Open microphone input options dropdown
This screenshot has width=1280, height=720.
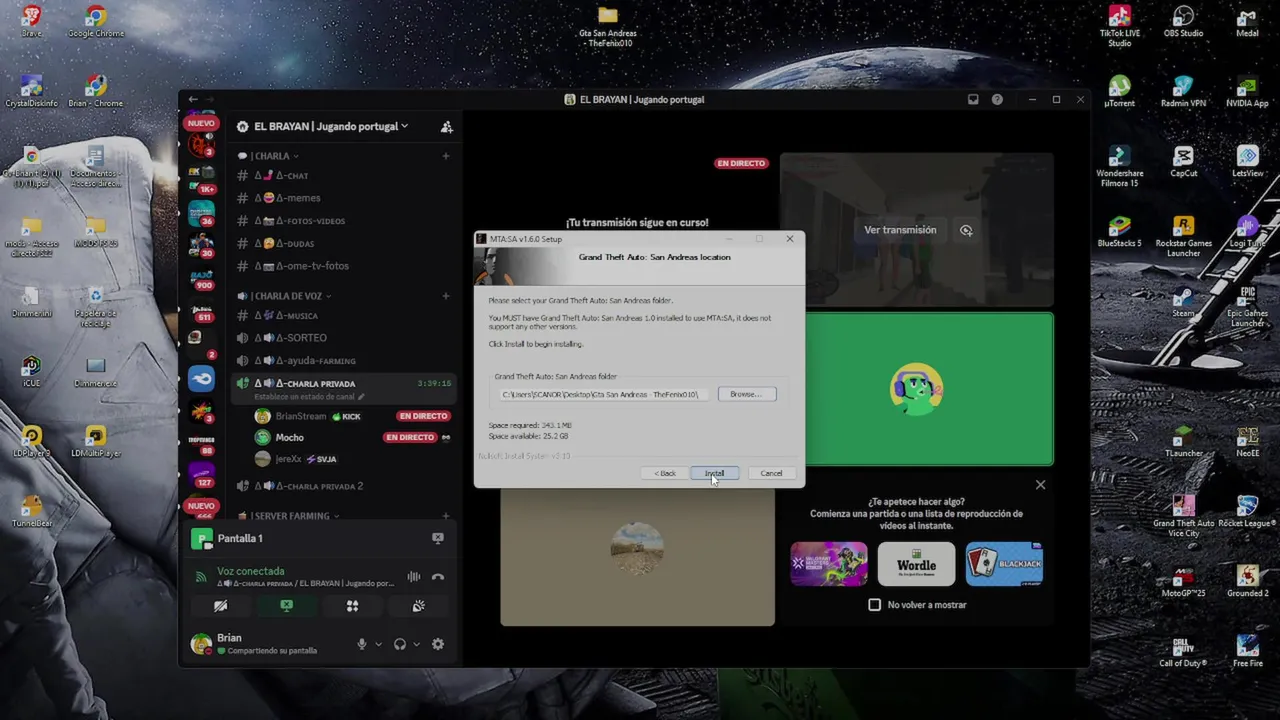pyautogui.click(x=378, y=644)
